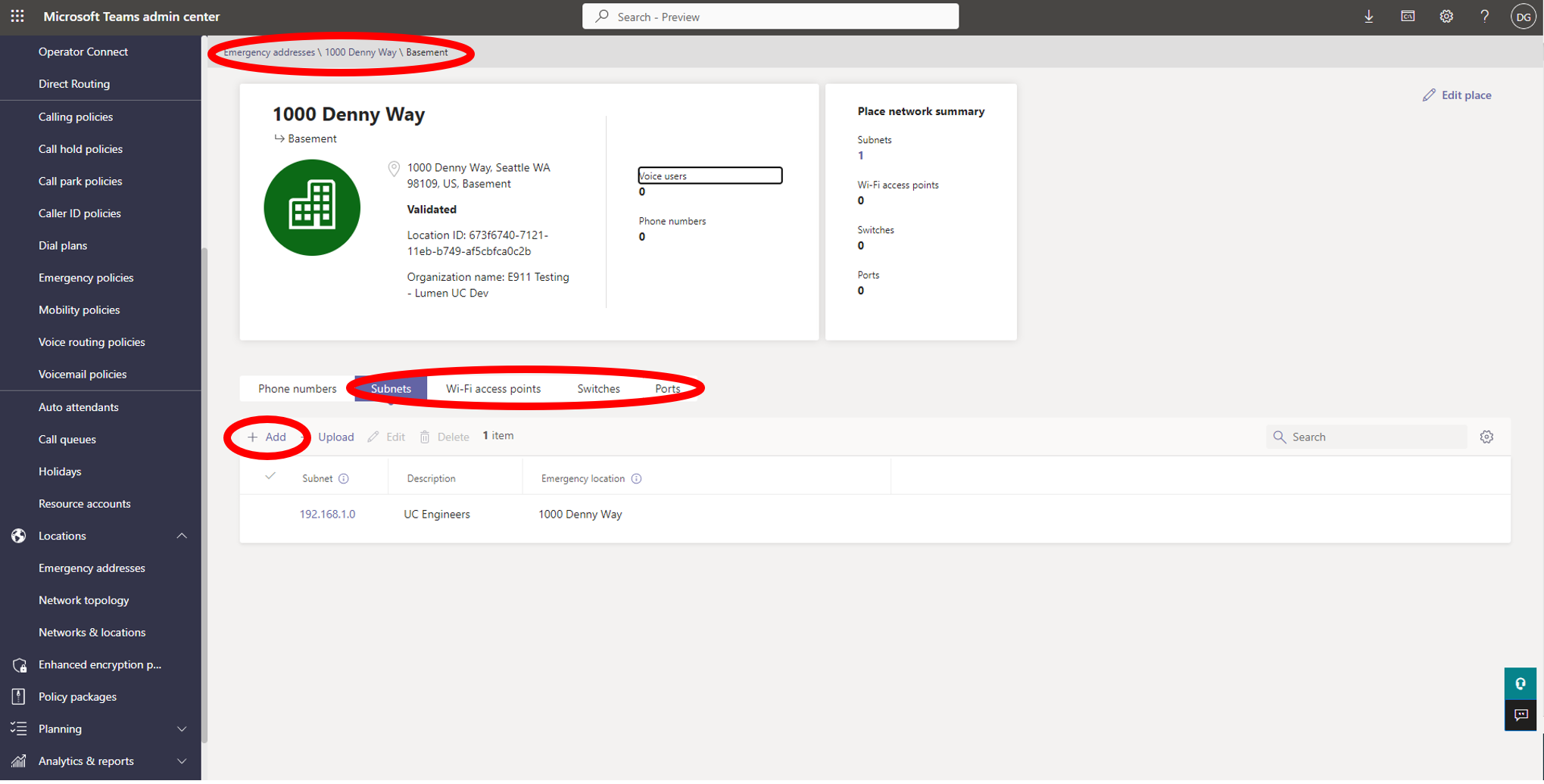The width and height of the screenshot is (1544, 784).
Task: Open column settings gear beside search box
Action: coord(1487,437)
